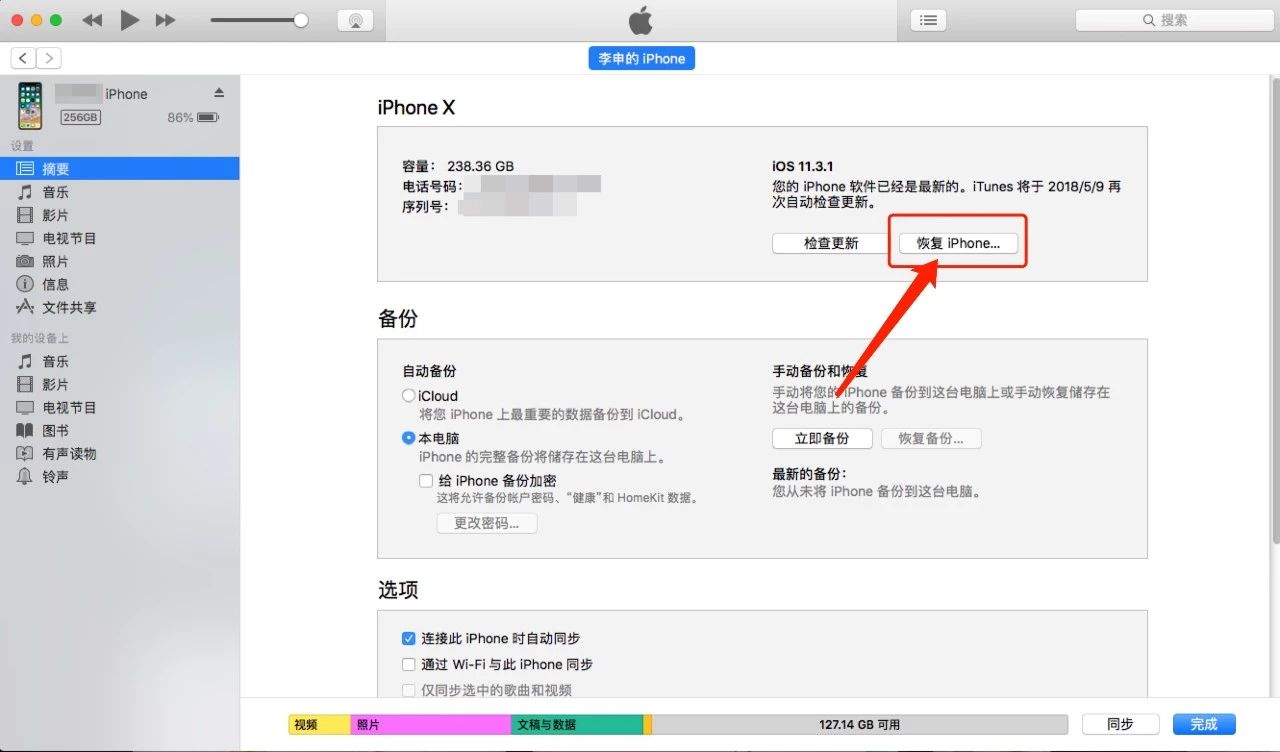Enable the 给 iPhone 备份加密 checkbox
This screenshot has height=752, width=1280.
(426, 480)
